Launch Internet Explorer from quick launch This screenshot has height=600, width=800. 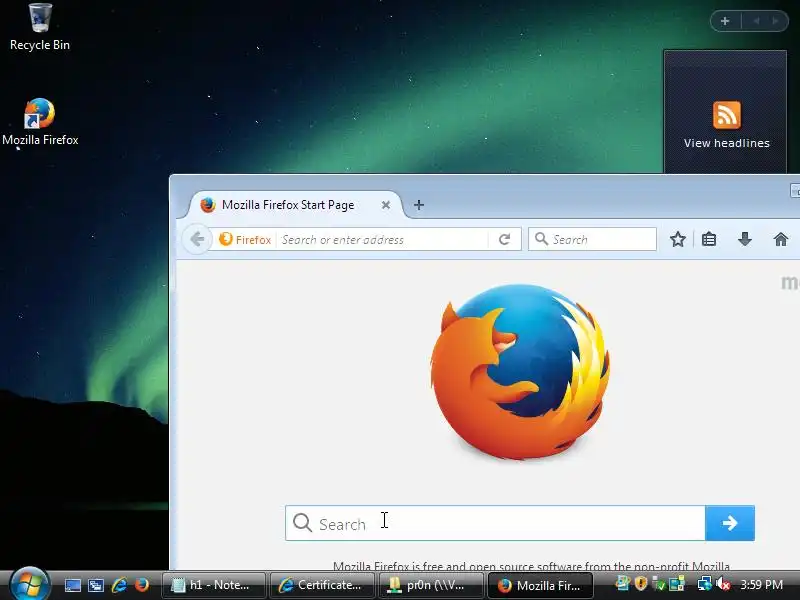click(119, 585)
